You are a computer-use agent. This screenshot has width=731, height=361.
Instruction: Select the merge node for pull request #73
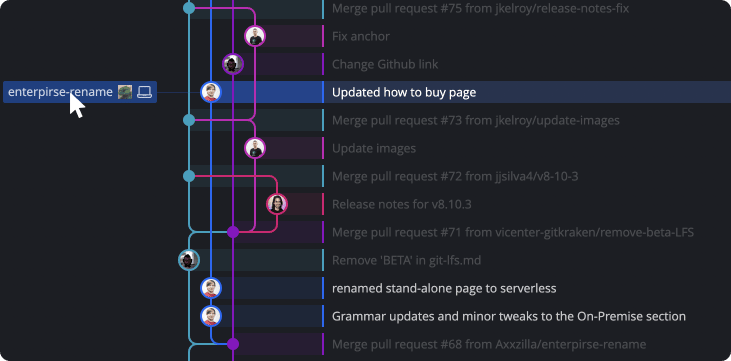189,120
